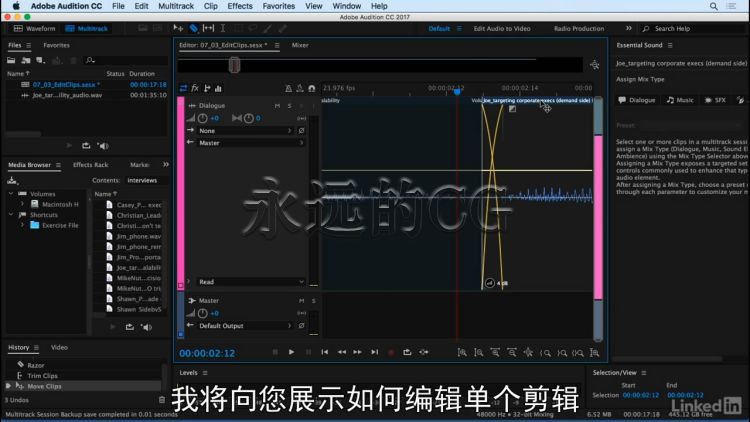The width and height of the screenshot is (750, 422).
Task: Assign SFX mix type in Essential Sound
Action: click(715, 100)
